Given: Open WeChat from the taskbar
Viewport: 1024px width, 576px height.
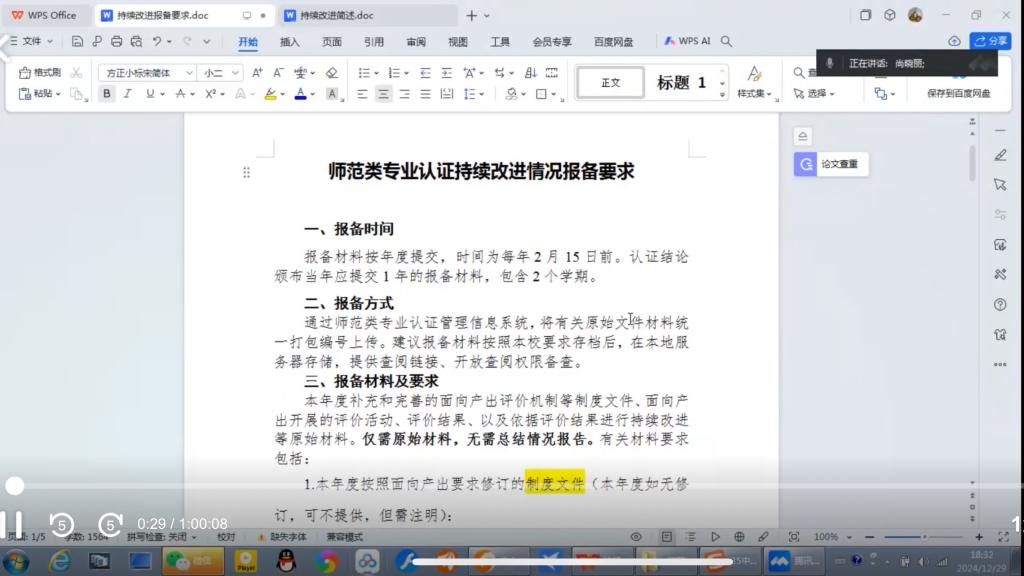Looking at the screenshot, I should [193, 561].
